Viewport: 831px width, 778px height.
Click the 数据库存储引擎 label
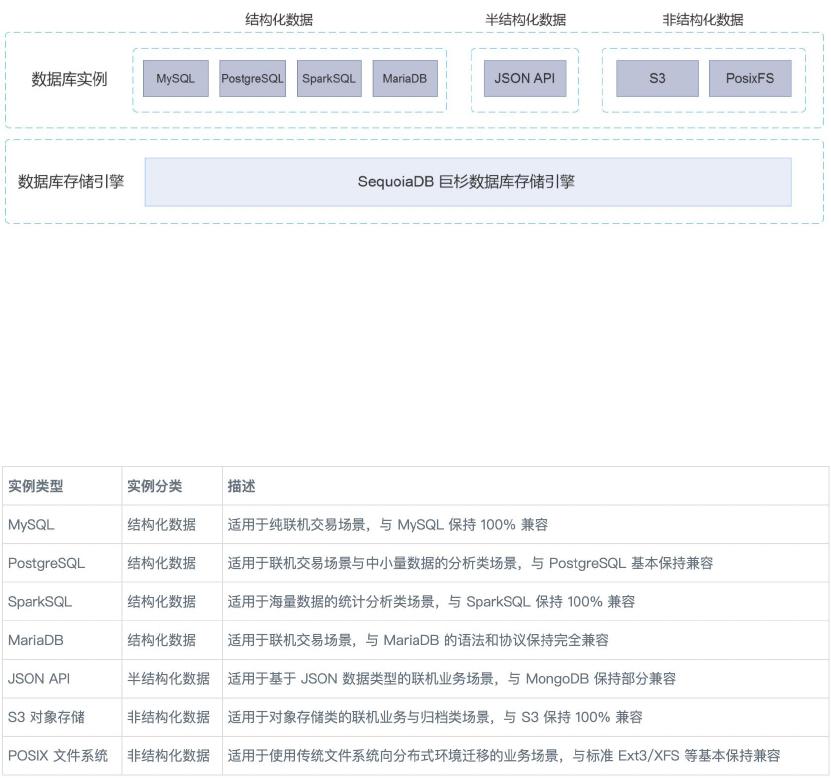tap(71, 182)
